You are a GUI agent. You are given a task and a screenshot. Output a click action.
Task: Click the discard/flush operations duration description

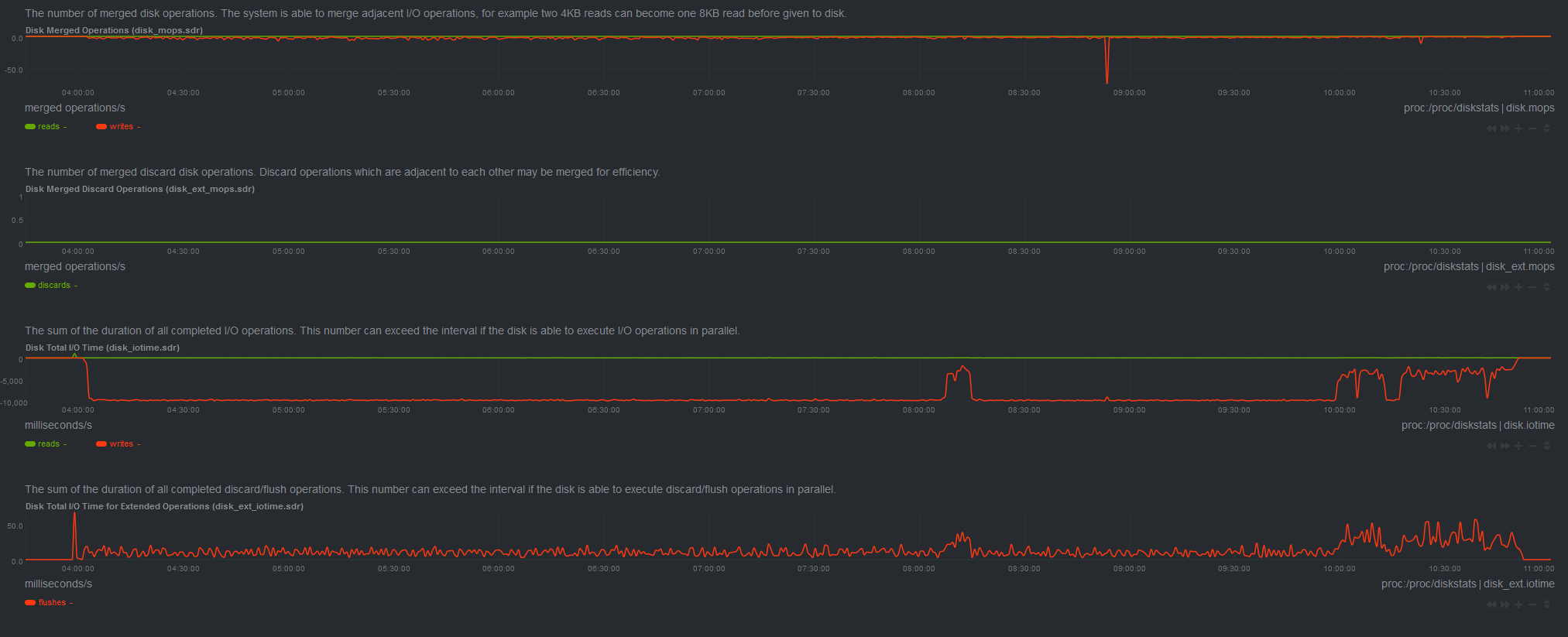pos(431,490)
